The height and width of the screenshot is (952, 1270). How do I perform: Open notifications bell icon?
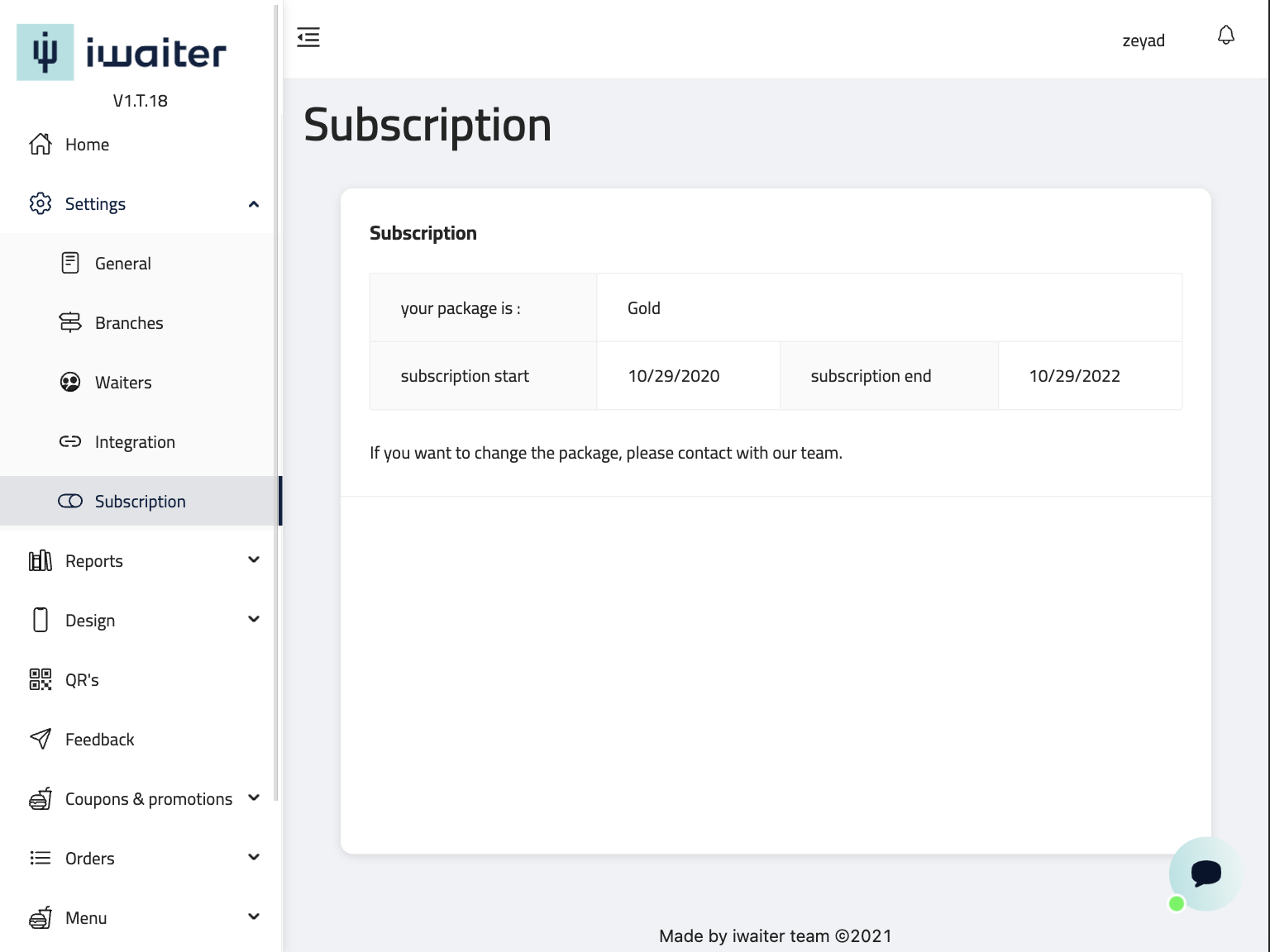[x=1226, y=36]
